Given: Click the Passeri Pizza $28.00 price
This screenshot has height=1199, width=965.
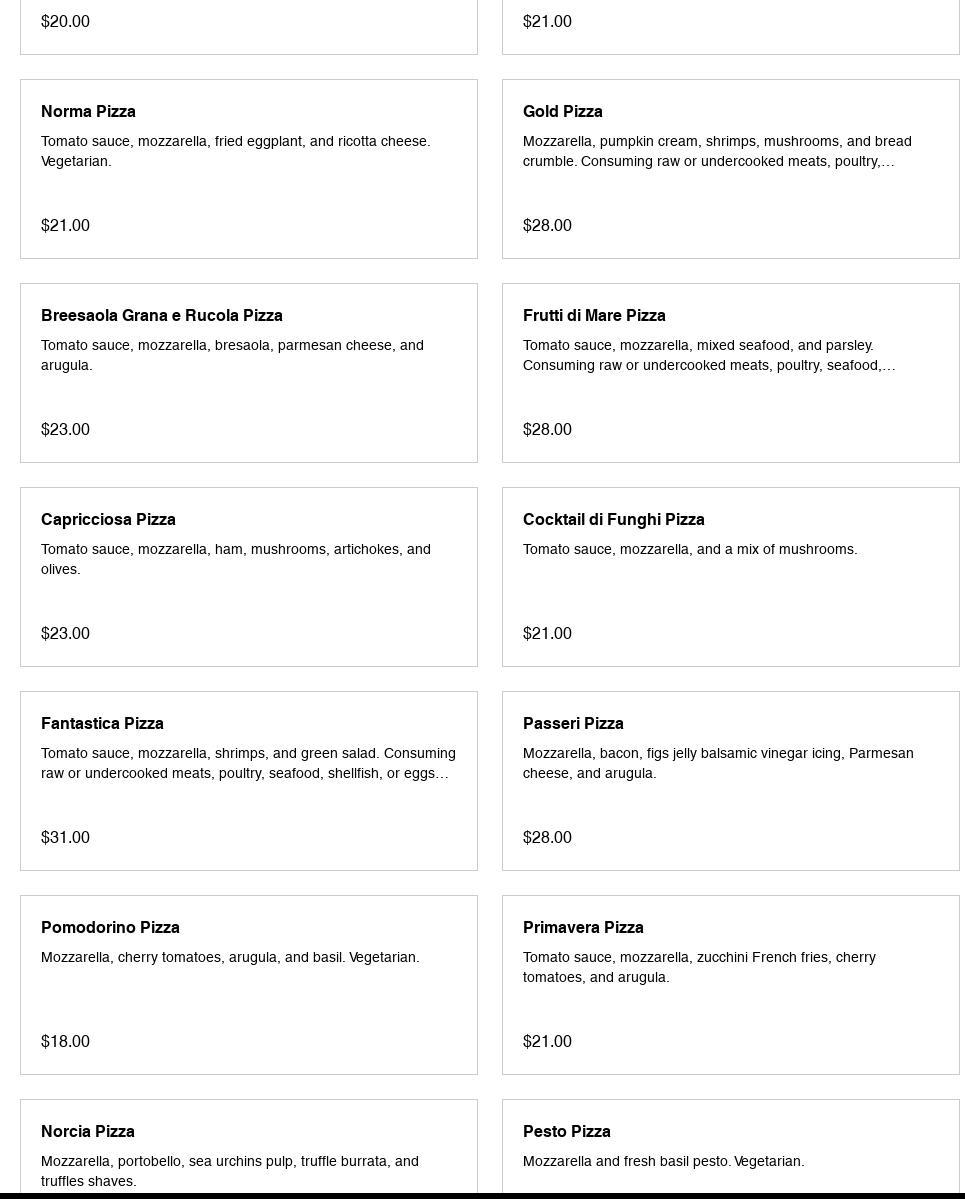Looking at the screenshot, I should point(547,838).
